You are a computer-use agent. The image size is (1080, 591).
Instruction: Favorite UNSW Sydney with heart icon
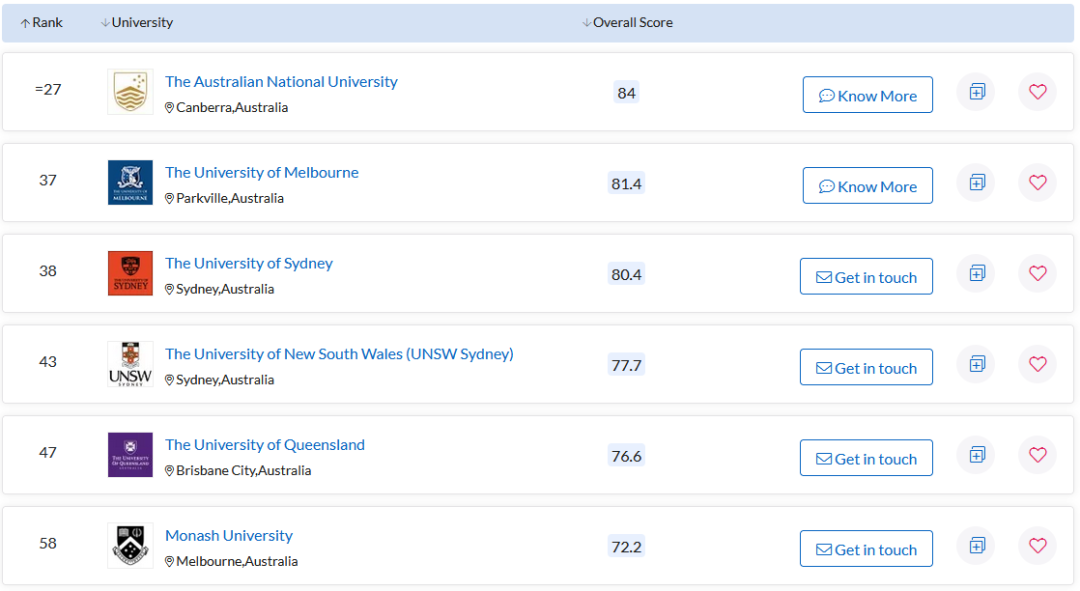click(x=1037, y=364)
